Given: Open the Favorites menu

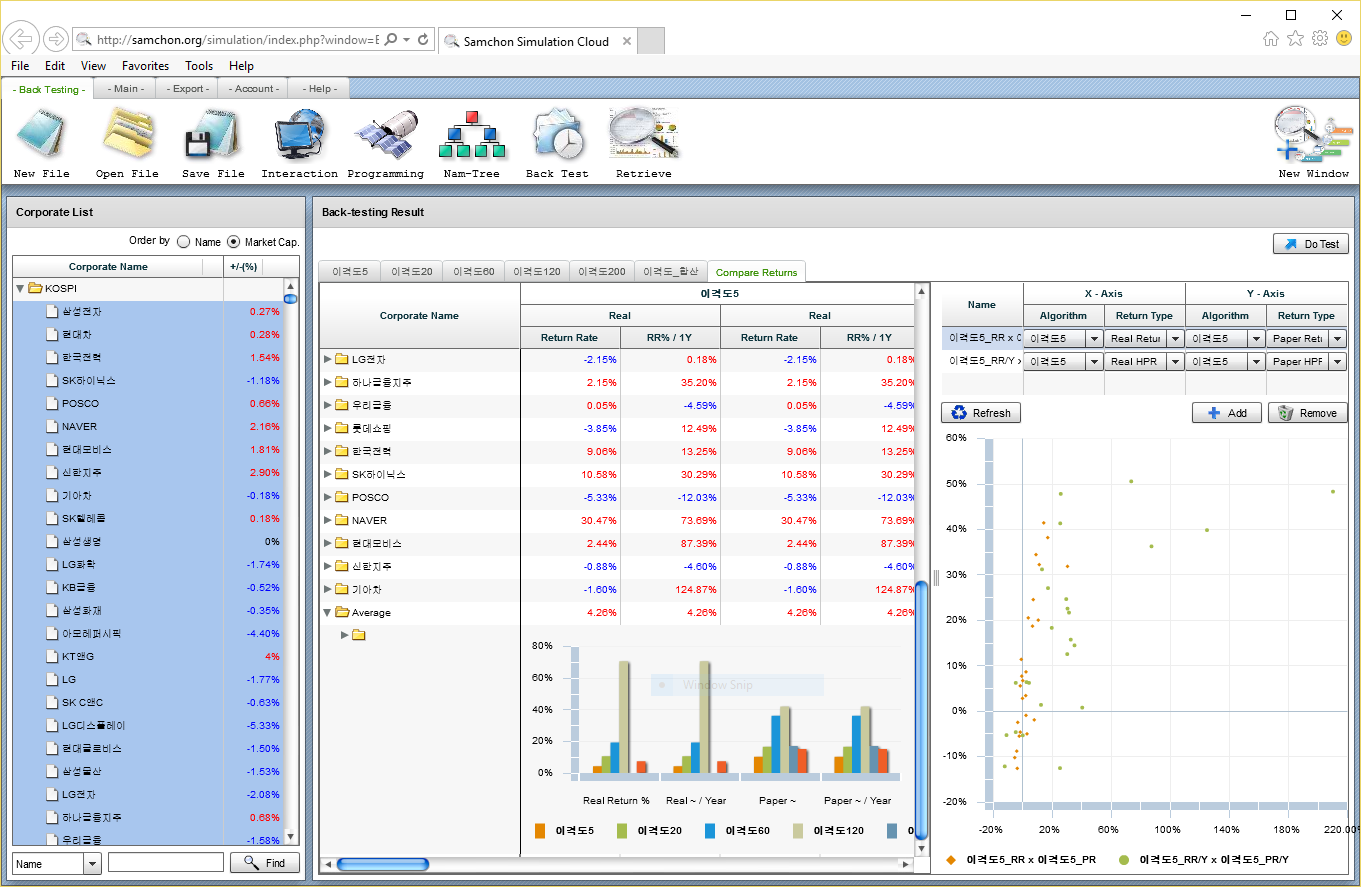Looking at the screenshot, I should pos(145,66).
